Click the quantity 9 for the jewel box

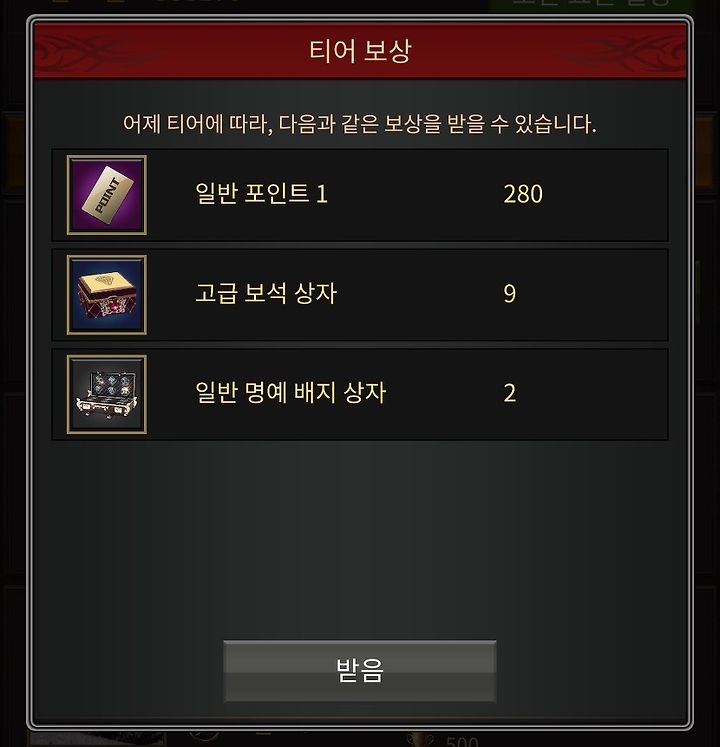click(509, 294)
